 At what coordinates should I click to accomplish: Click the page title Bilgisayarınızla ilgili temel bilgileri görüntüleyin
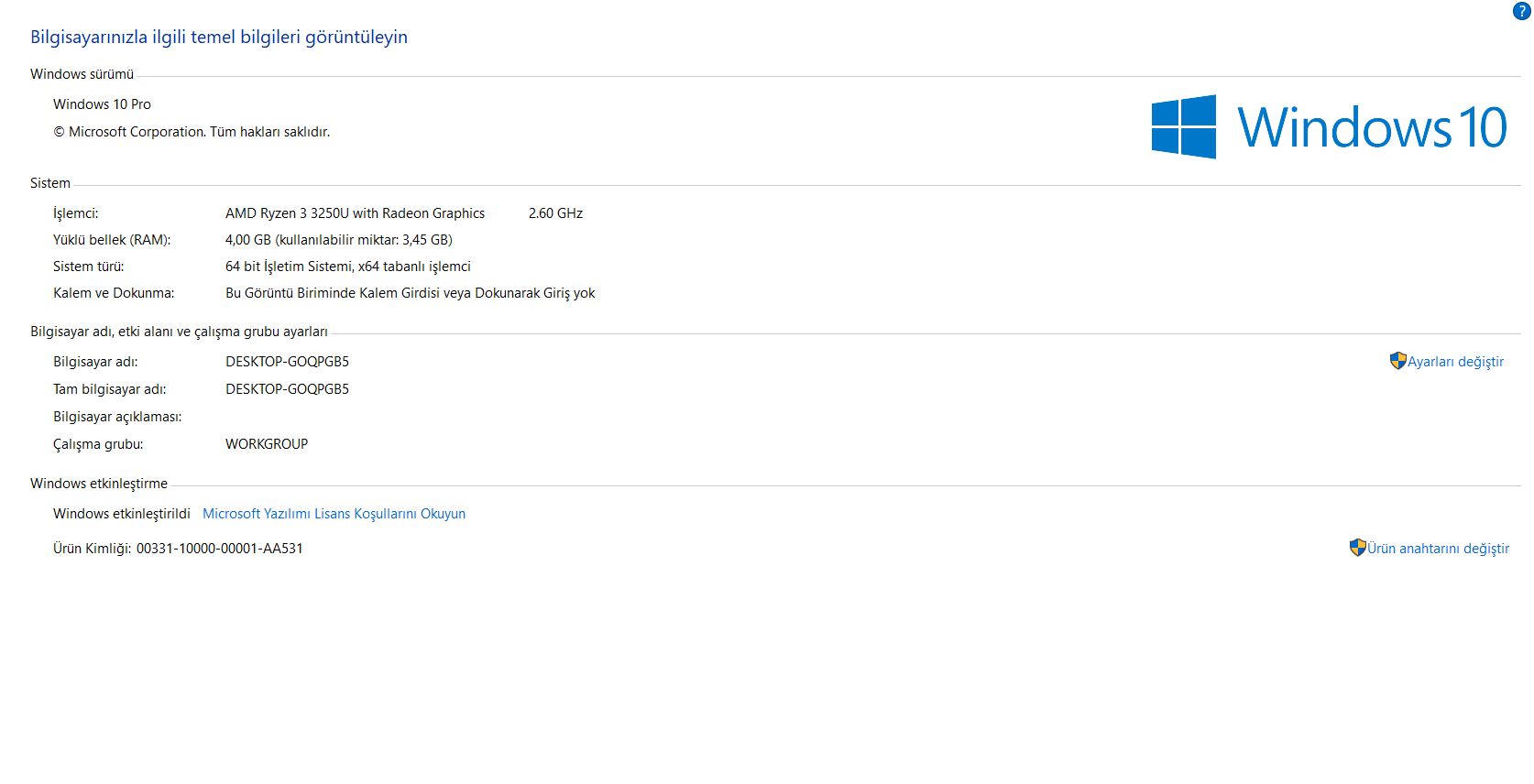[x=219, y=38]
